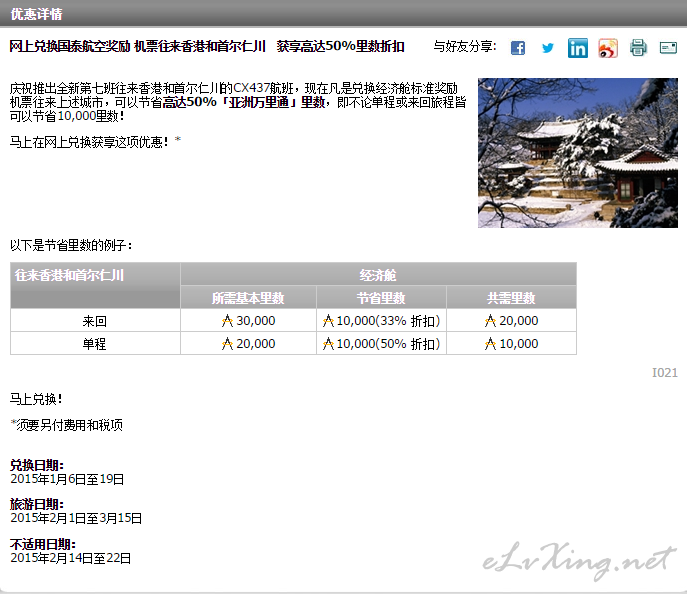Click the 马上在网上兑换获享这项优惠 line

[89, 142]
